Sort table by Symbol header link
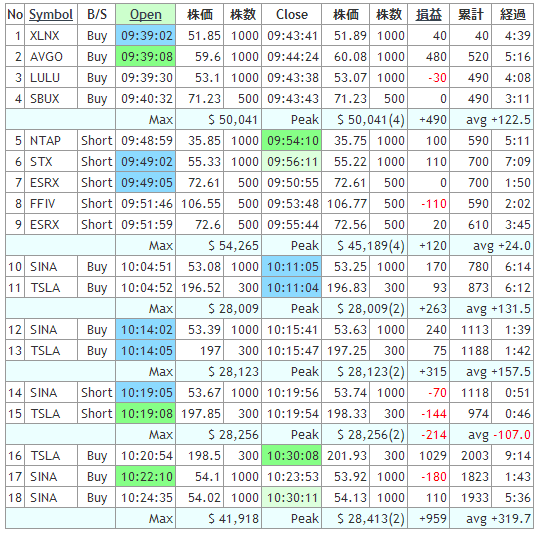The width and height of the screenshot is (538, 534). (51, 14)
